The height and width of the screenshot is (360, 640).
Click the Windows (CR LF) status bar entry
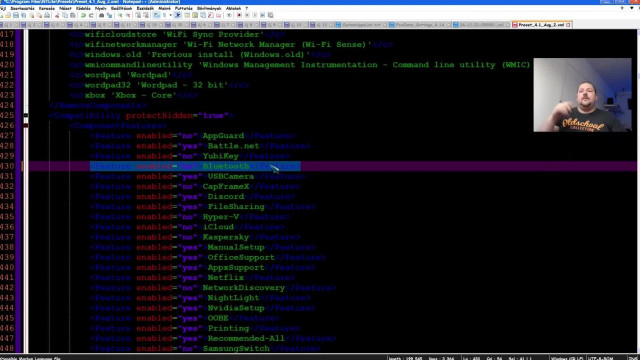[x=567, y=358]
